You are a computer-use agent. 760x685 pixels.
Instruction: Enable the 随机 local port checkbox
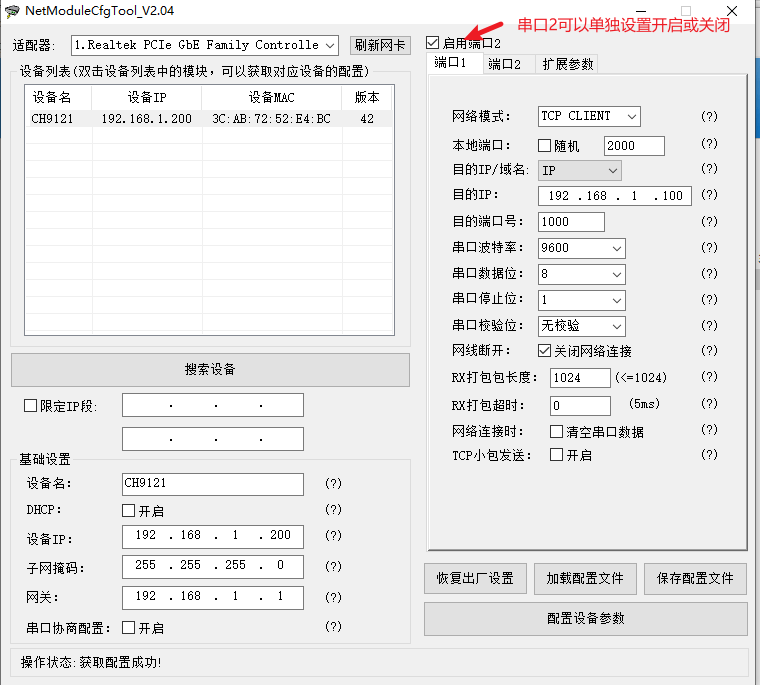click(544, 145)
